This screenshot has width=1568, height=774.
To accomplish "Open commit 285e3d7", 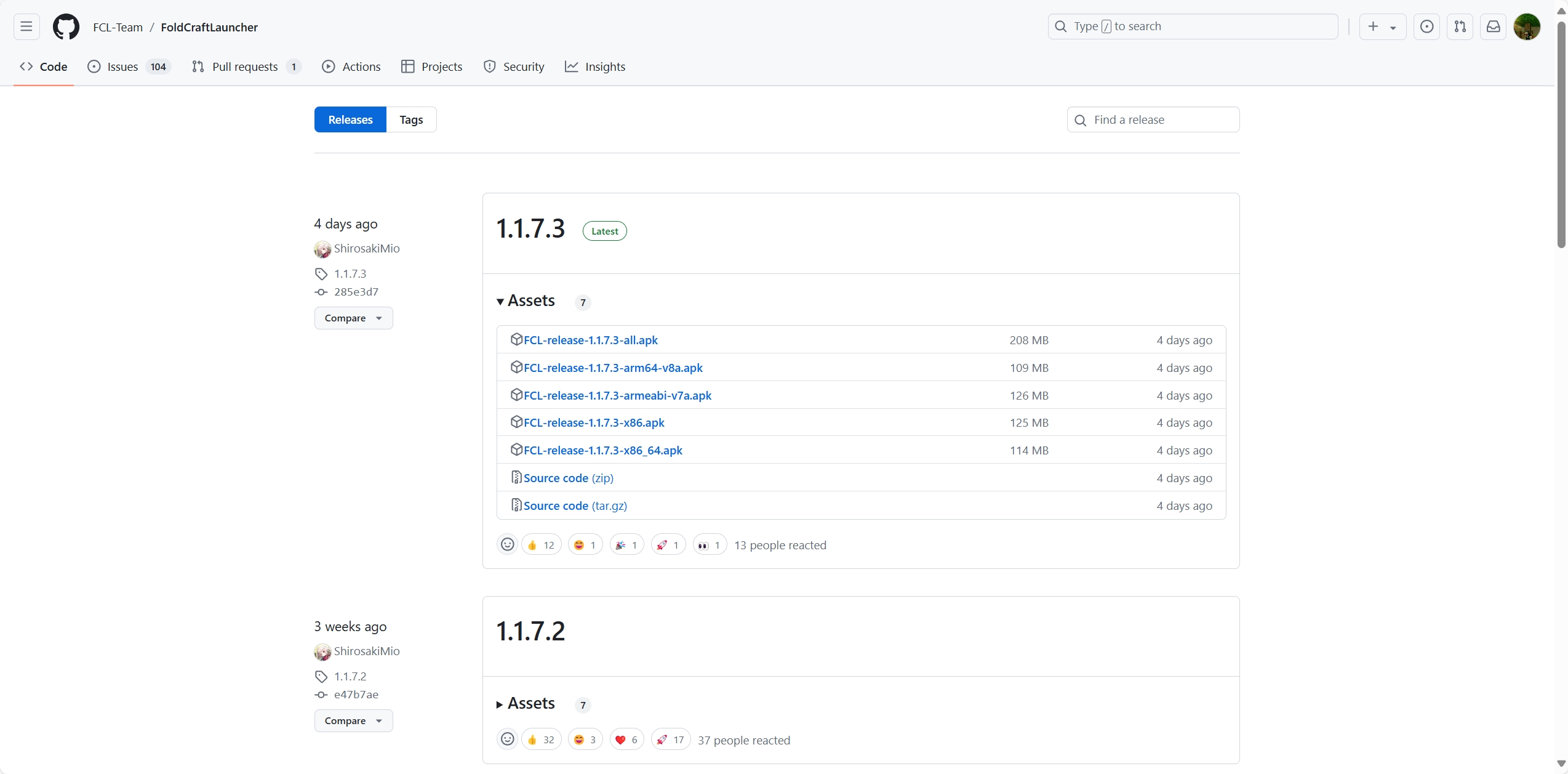I will click(356, 292).
